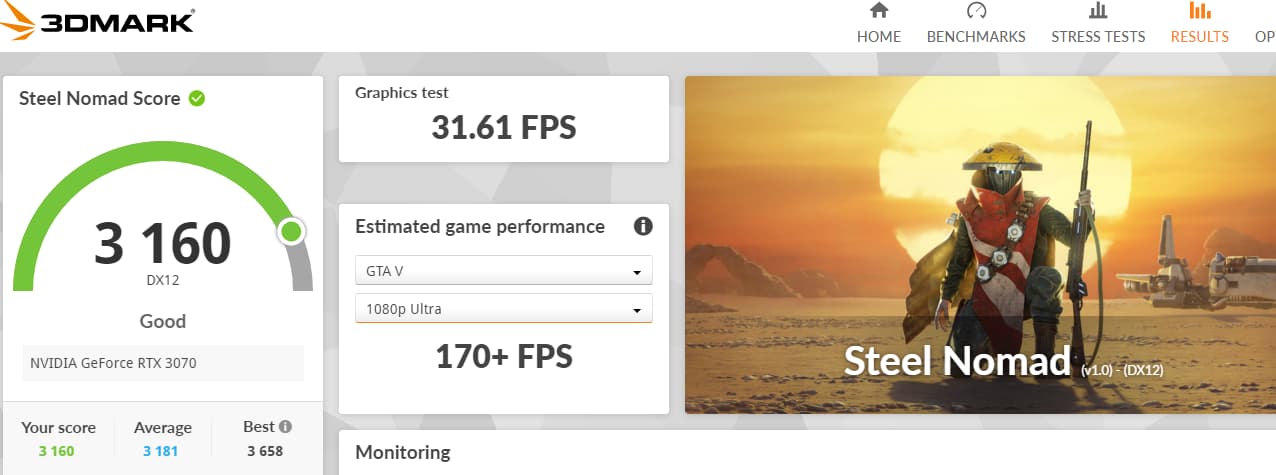Click the NVIDIA GeForce RTX 3070 field

click(163, 363)
